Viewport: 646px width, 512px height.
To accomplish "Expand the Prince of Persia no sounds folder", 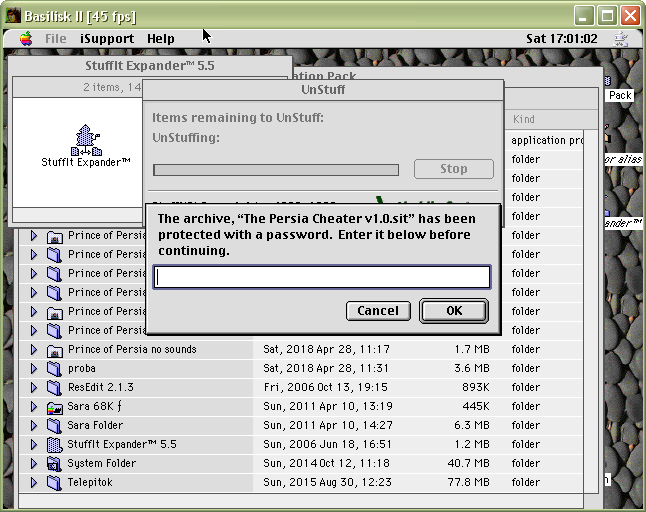I will coord(34,349).
